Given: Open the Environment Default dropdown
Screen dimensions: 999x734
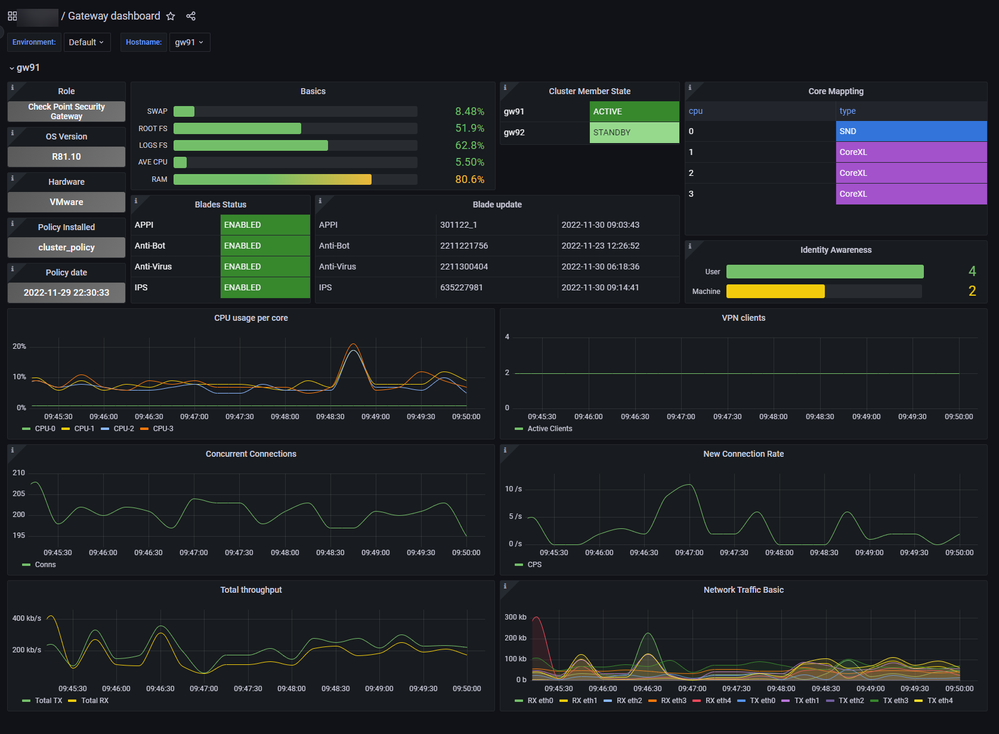Looking at the screenshot, I should click(x=87, y=42).
